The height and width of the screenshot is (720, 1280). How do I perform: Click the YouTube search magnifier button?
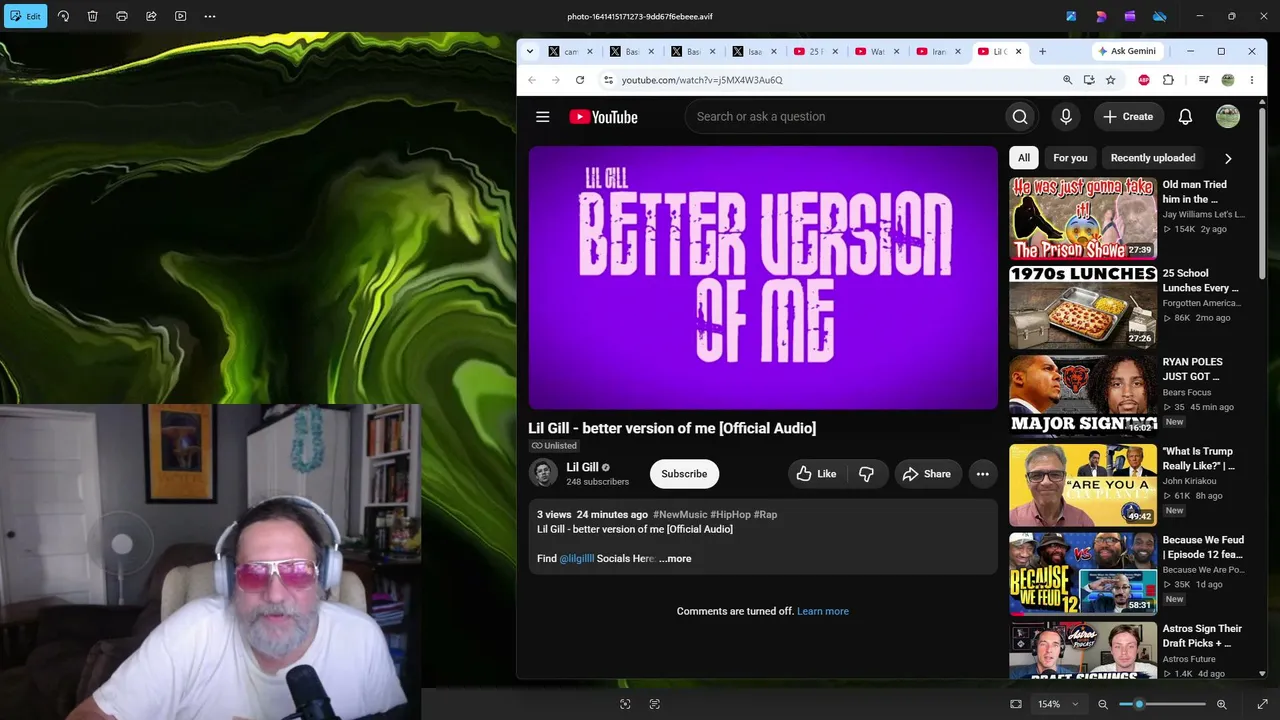(1020, 117)
